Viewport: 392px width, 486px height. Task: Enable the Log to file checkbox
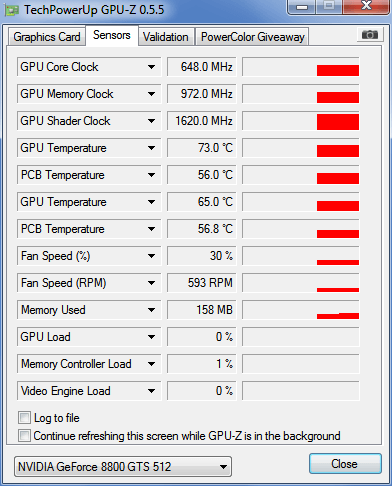click(x=24, y=418)
